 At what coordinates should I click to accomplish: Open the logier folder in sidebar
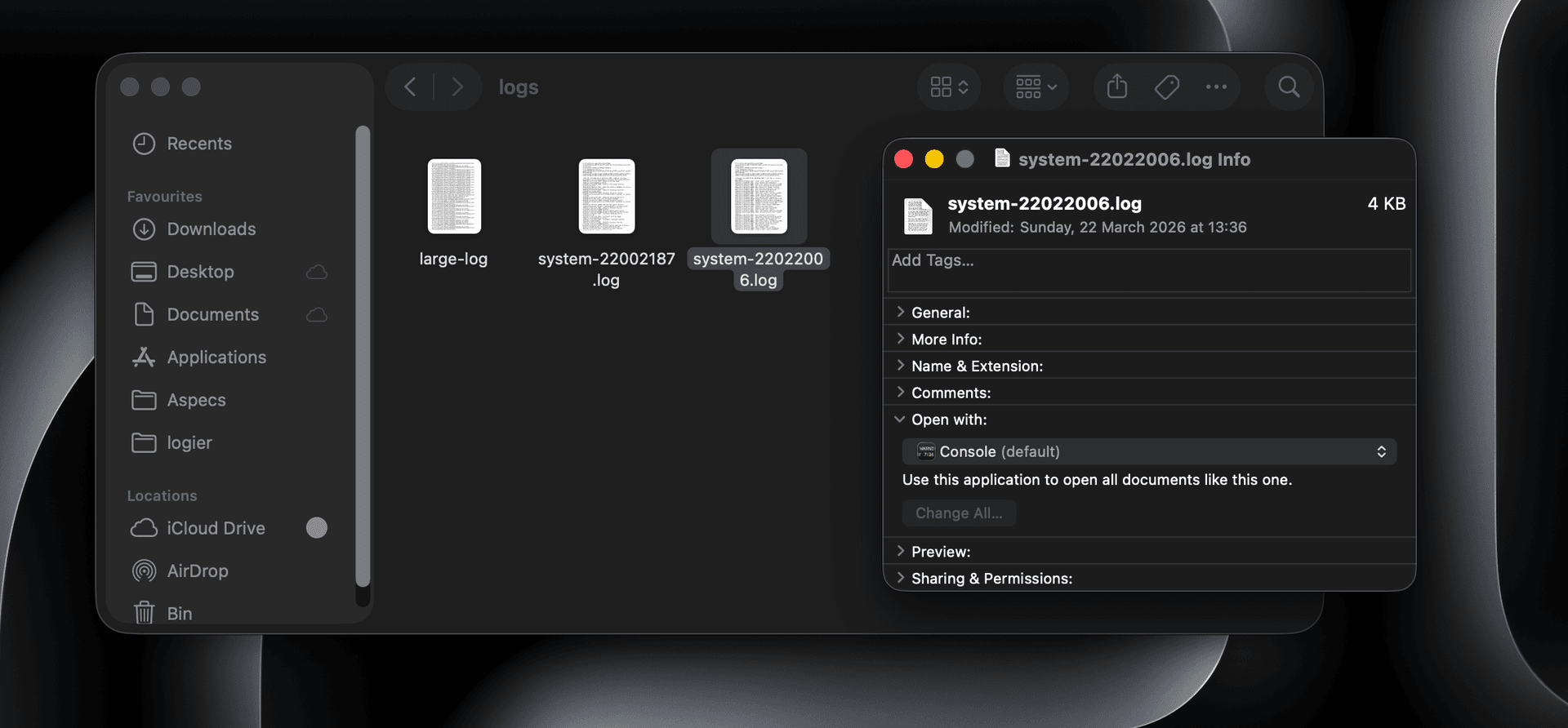[189, 442]
